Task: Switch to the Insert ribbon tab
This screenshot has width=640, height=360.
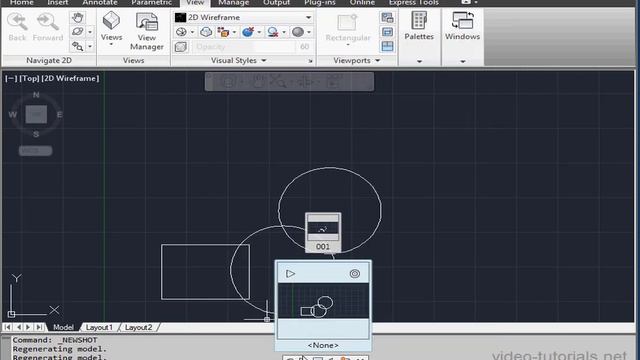Action: (x=58, y=3)
